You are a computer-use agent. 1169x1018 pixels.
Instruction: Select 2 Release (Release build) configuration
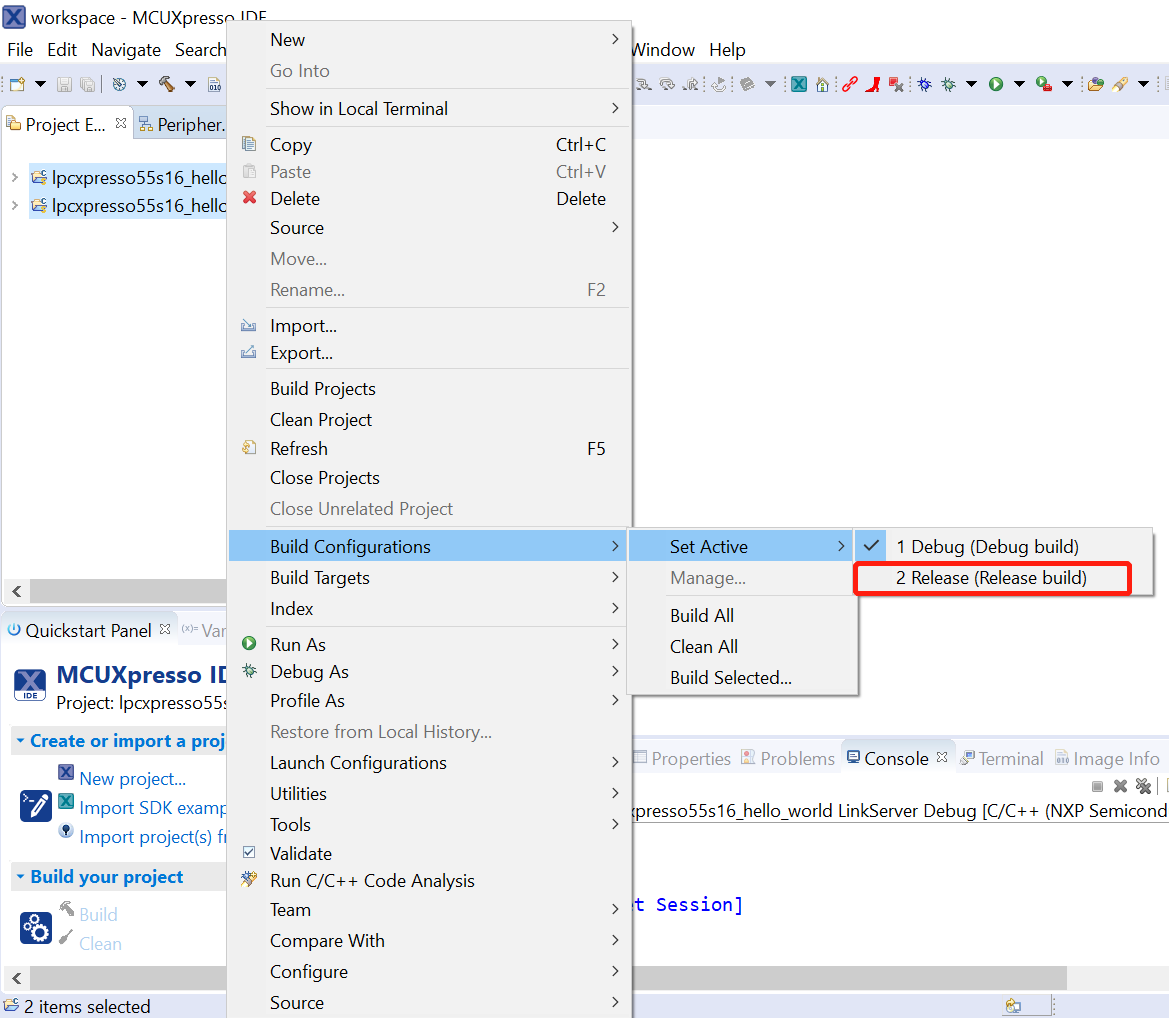point(991,578)
